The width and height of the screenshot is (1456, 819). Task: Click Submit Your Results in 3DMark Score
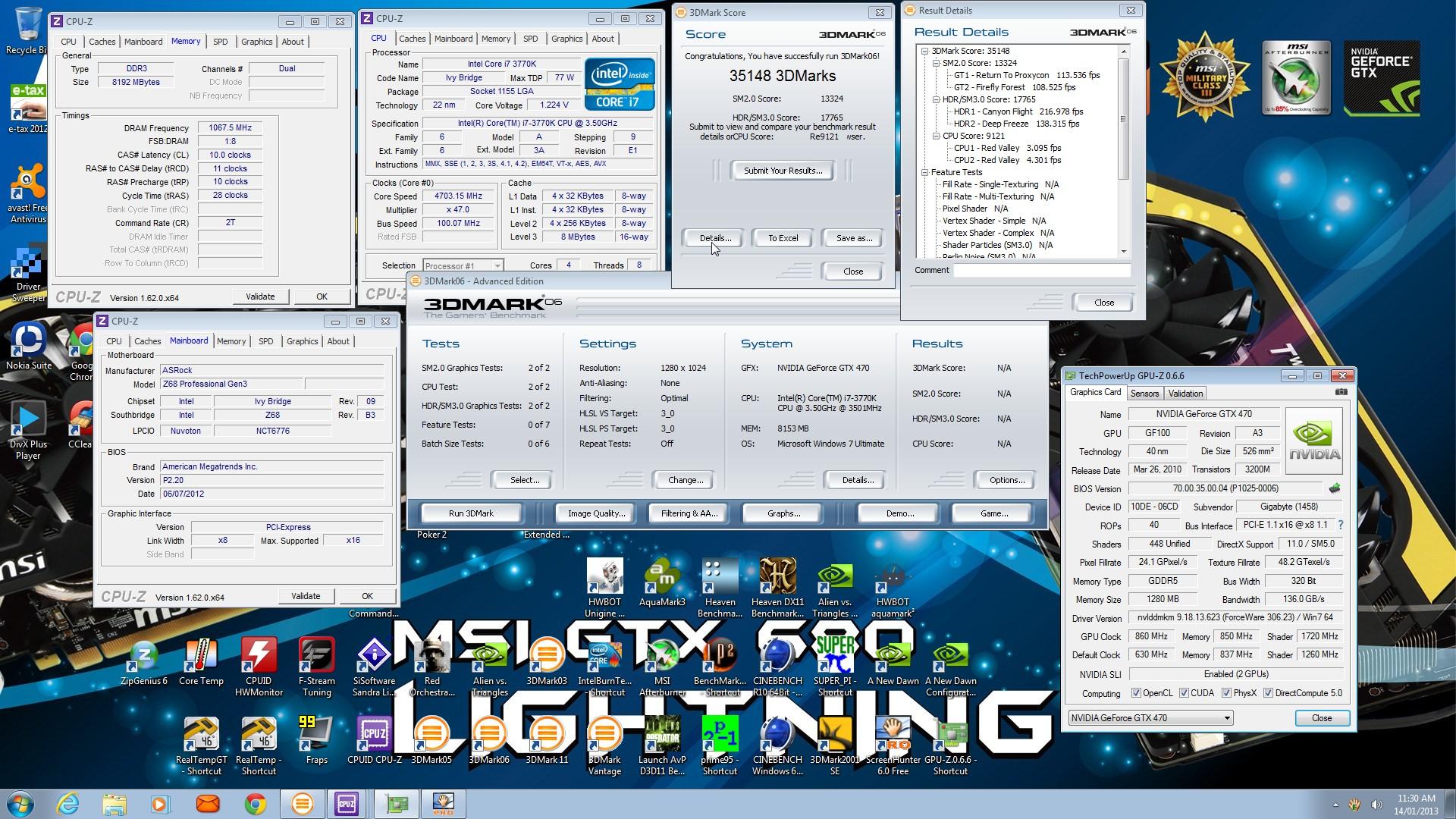pyautogui.click(x=783, y=171)
